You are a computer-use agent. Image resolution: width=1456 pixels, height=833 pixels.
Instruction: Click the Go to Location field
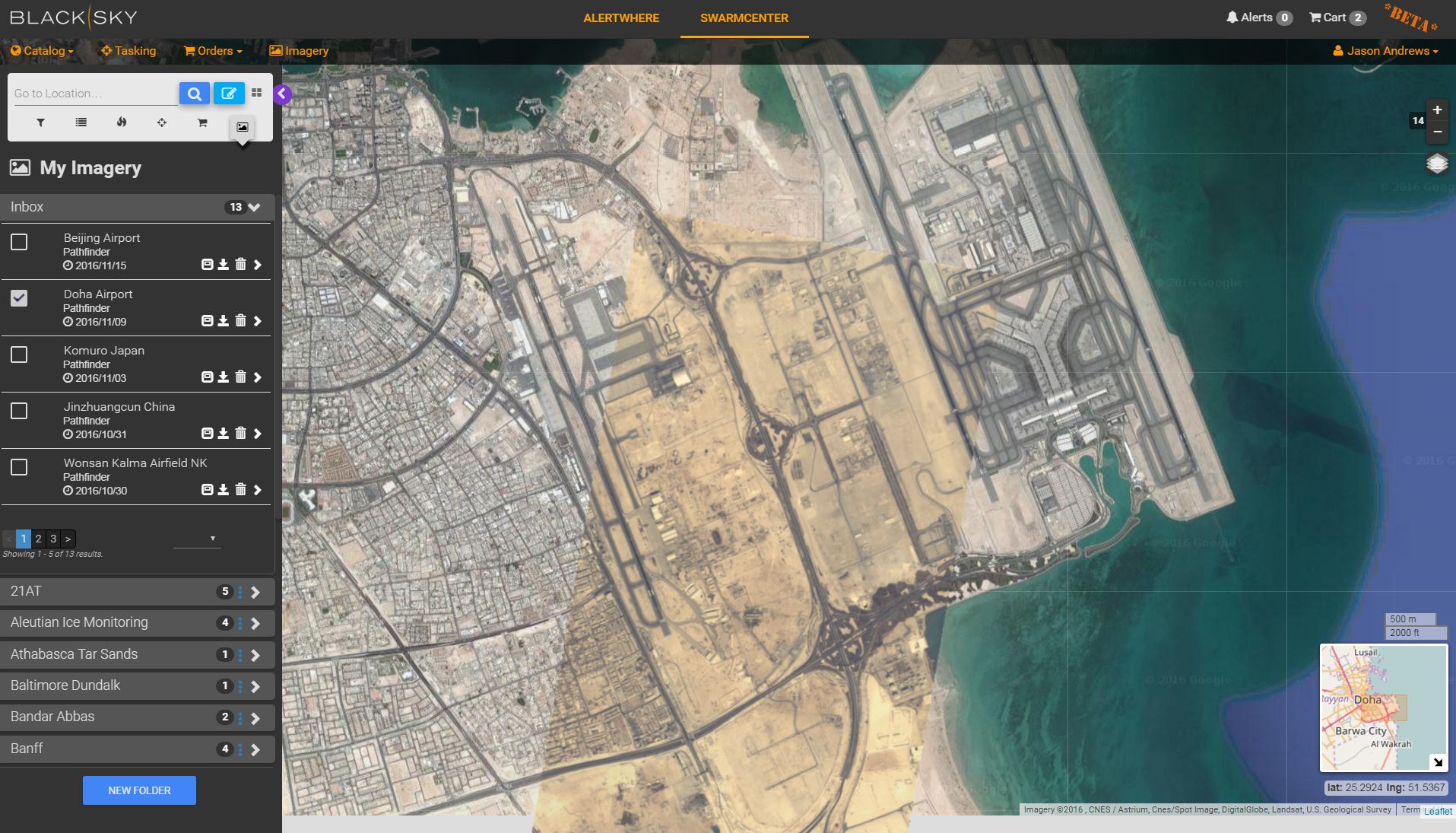pyautogui.click(x=91, y=94)
